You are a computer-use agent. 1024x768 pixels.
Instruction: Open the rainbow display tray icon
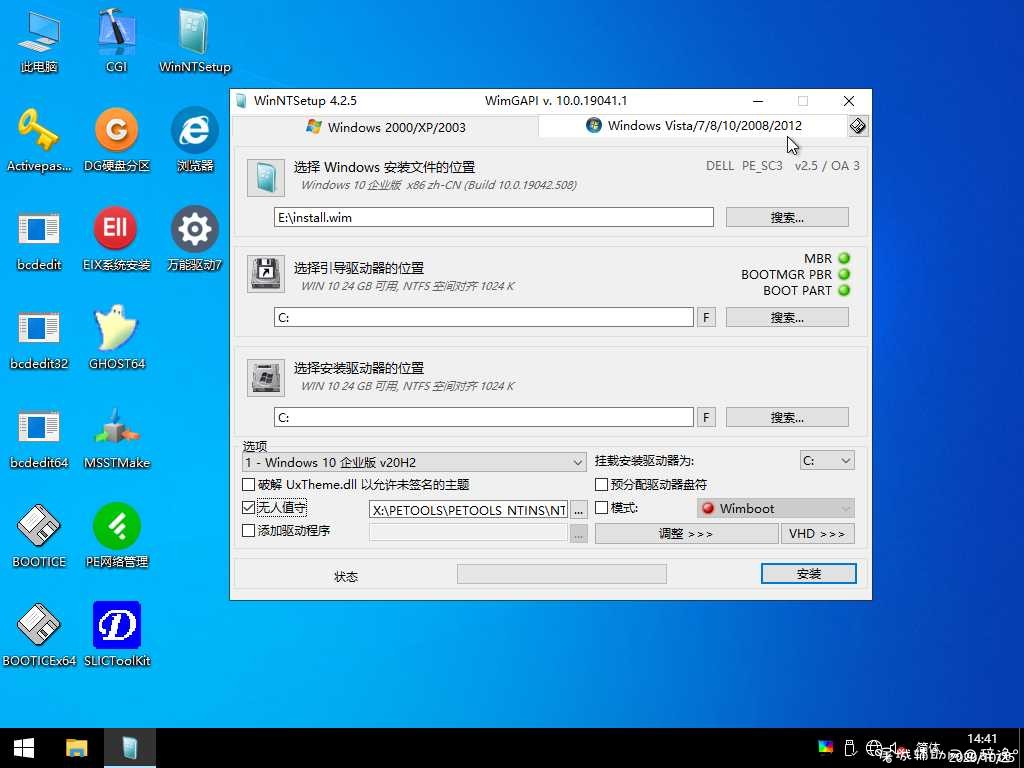click(x=825, y=747)
